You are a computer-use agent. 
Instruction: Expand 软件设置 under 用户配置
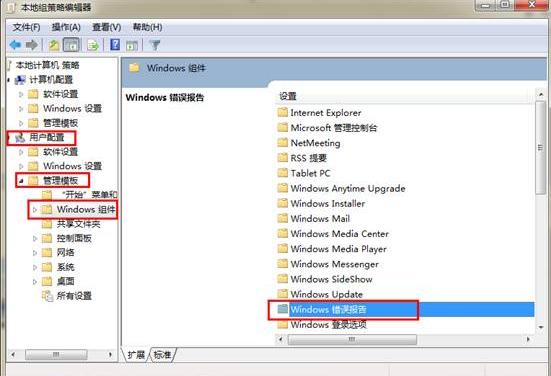coord(21,152)
